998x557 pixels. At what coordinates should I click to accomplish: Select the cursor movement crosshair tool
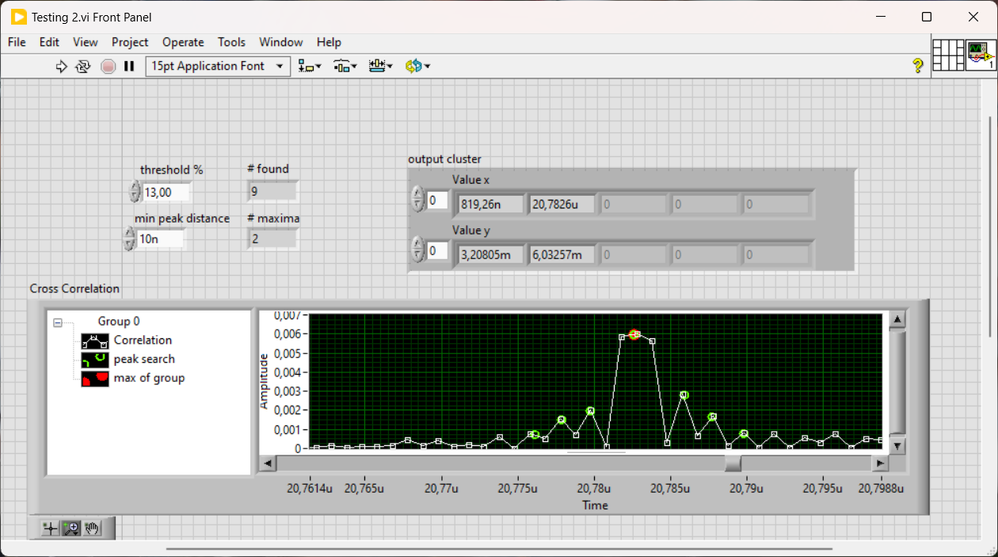tap(50, 528)
